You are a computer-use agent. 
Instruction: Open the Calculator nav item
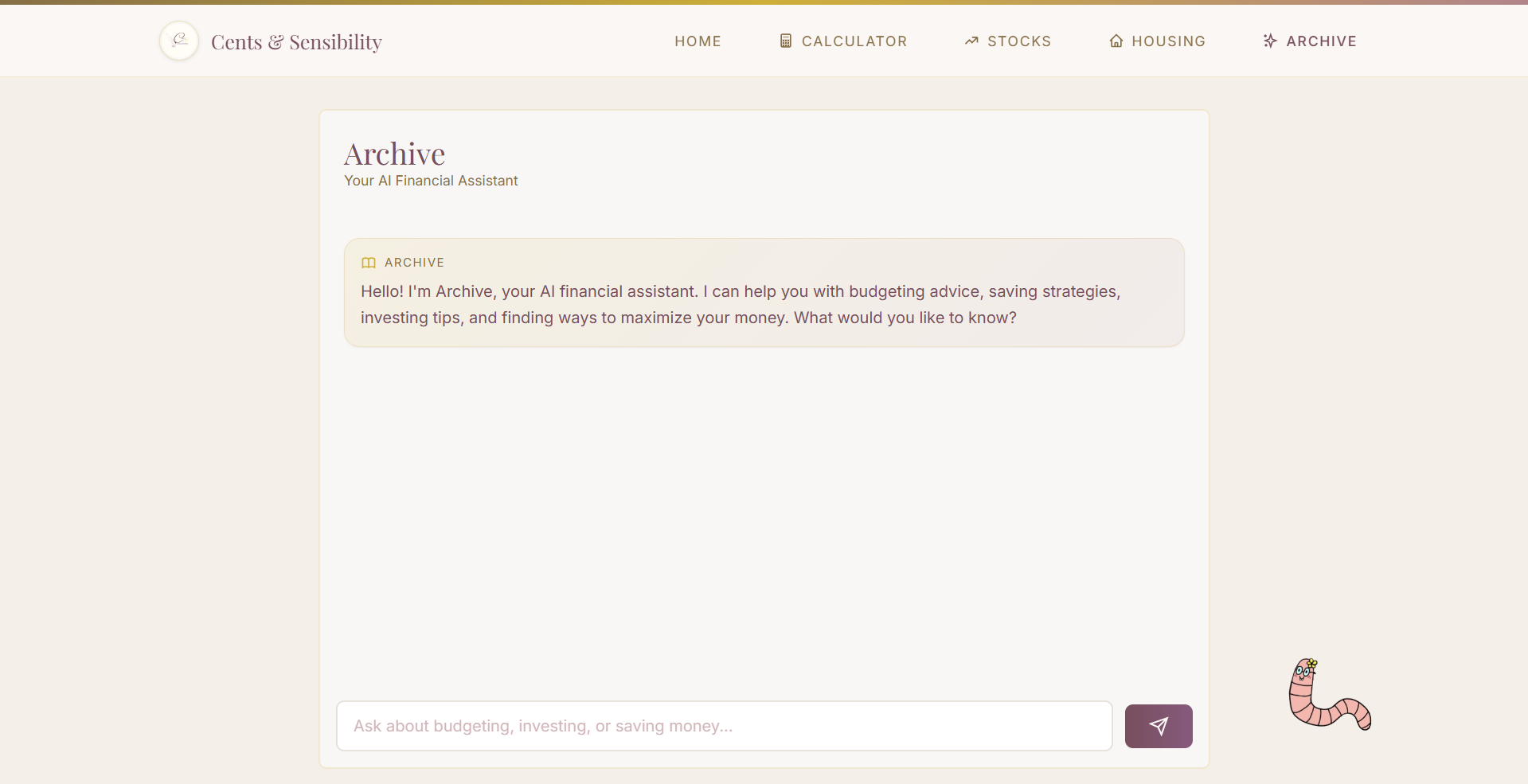click(x=843, y=41)
